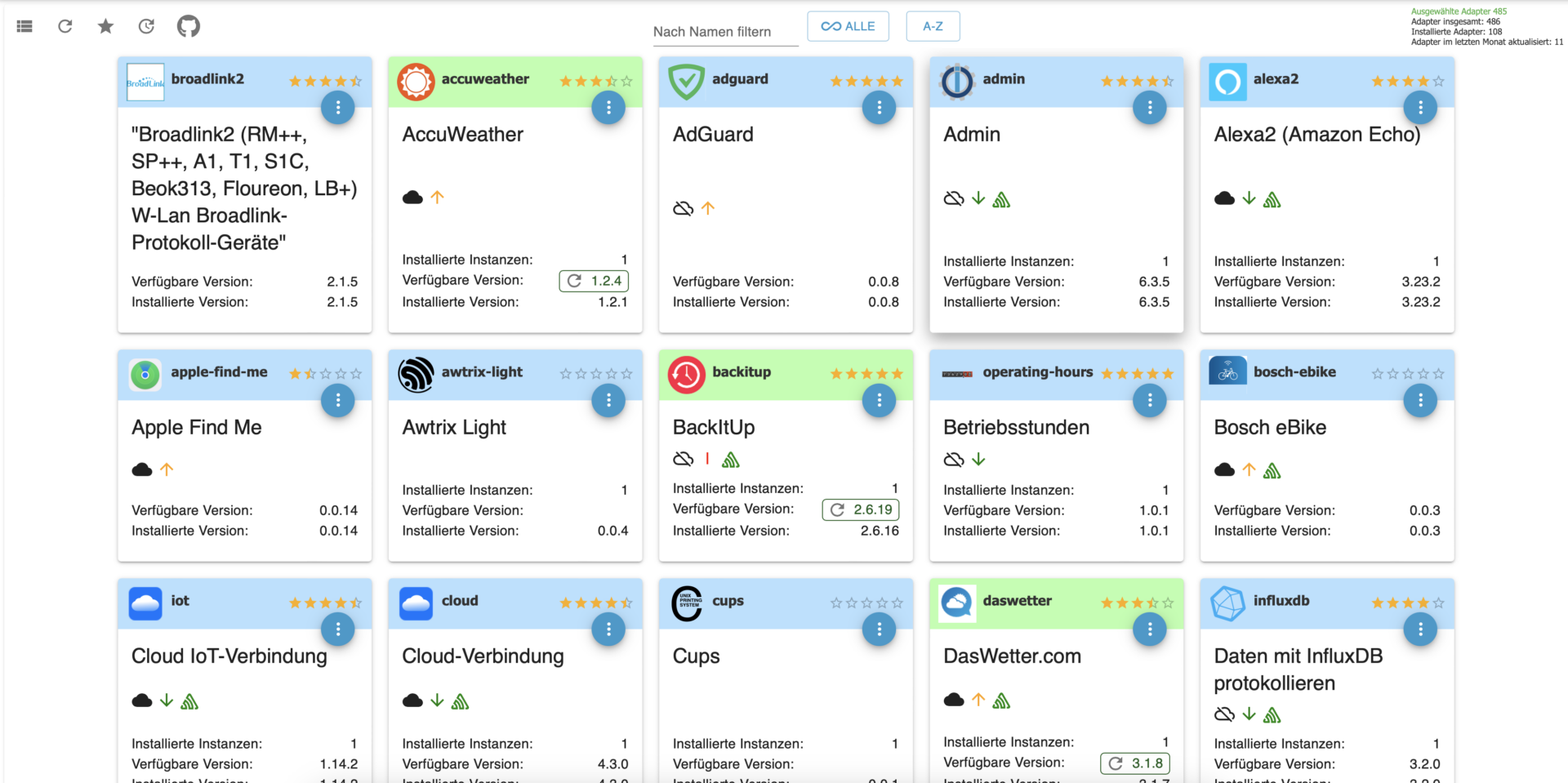Image resolution: width=1568 pixels, height=783 pixels.
Task: Click the operating-hours counter logo
Action: point(957,374)
